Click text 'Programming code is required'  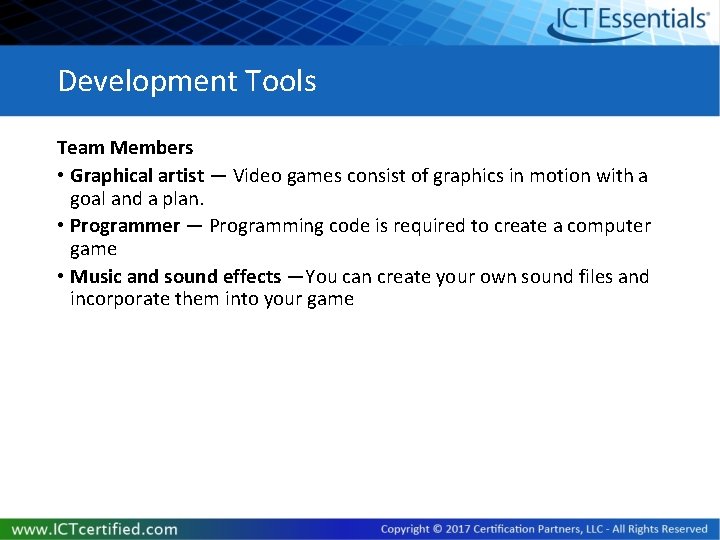pos(338,226)
